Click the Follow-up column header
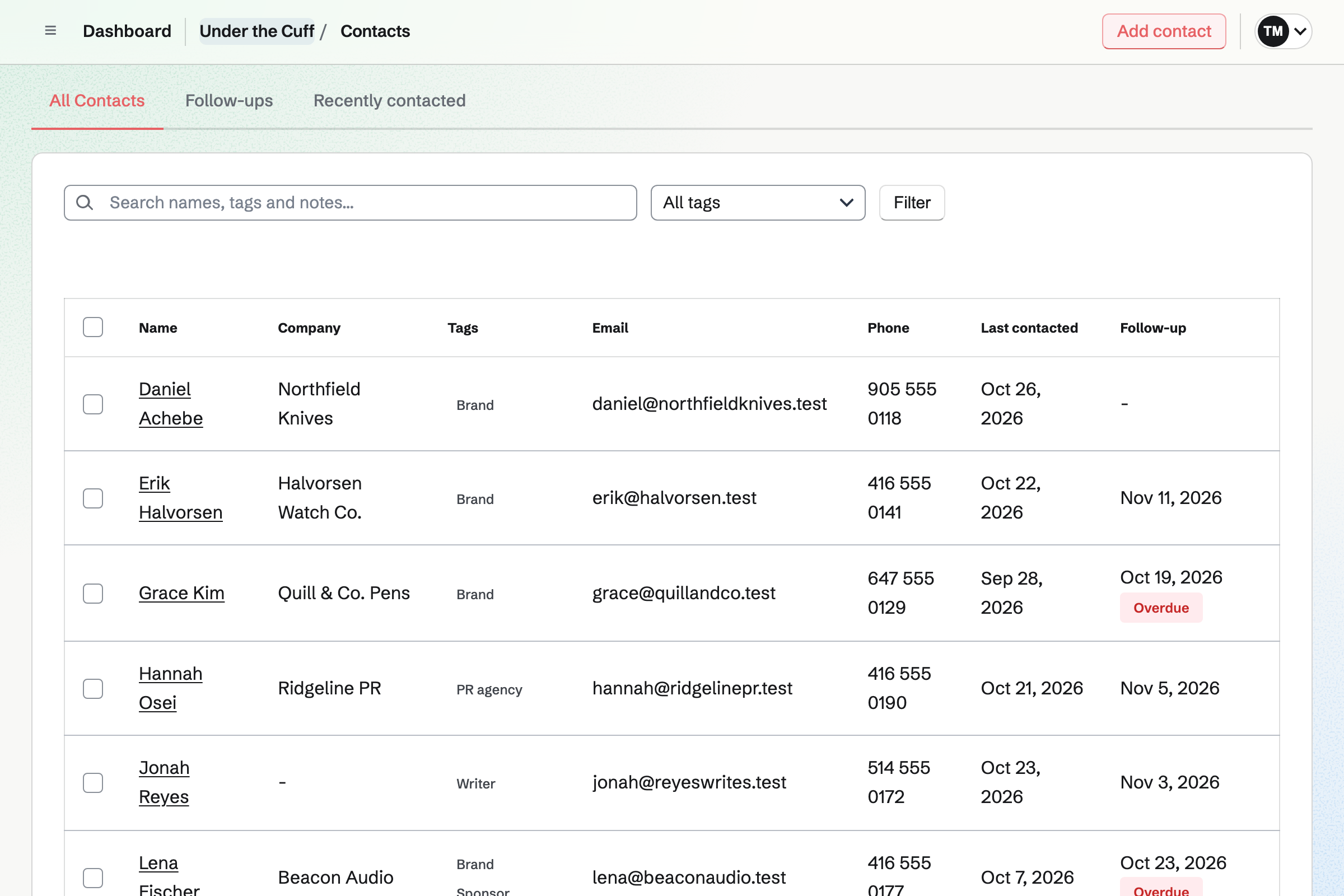The width and height of the screenshot is (1344, 896). [x=1152, y=328]
